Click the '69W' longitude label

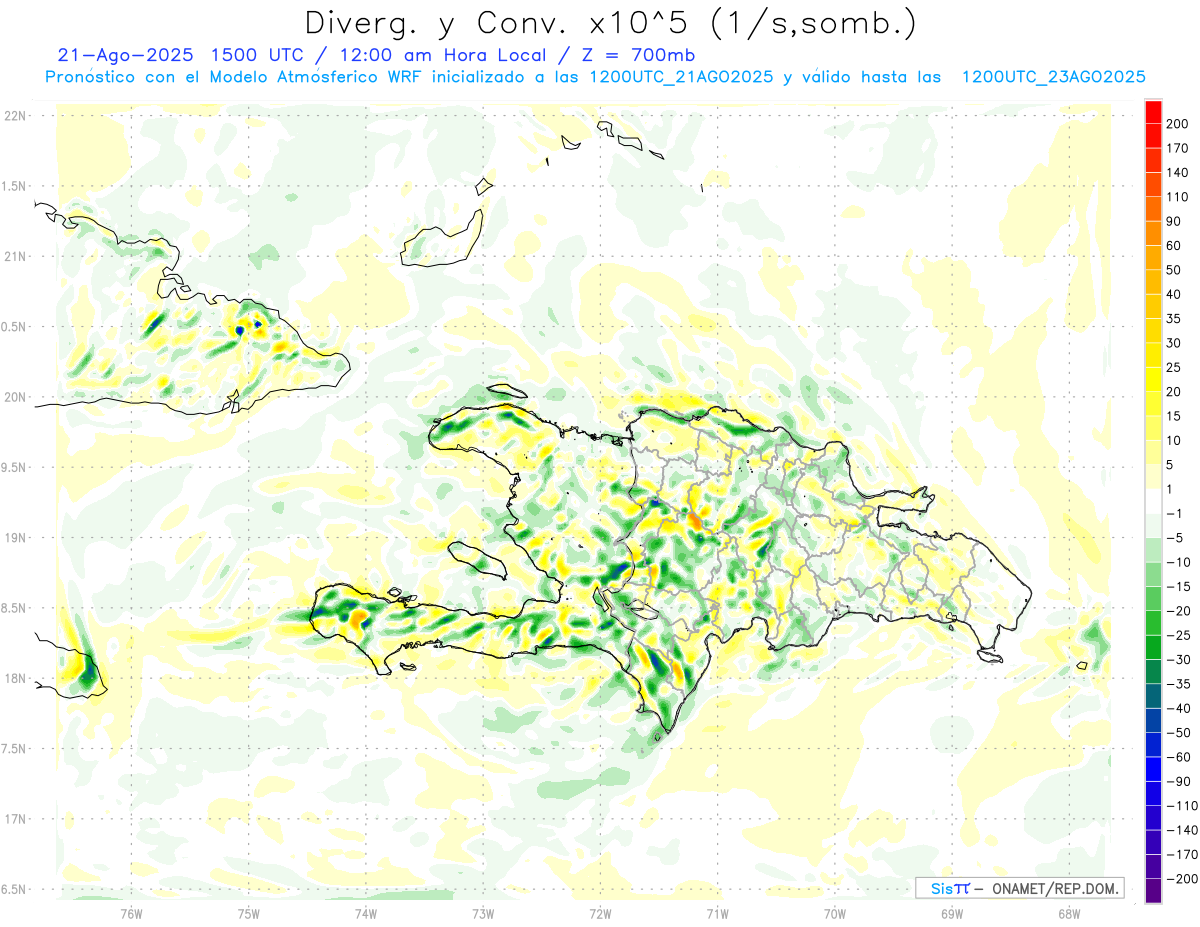pyautogui.click(x=952, y=913)
